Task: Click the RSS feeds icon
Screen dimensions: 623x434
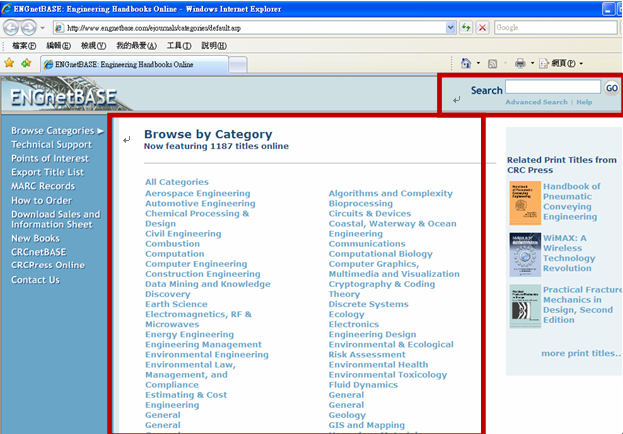Action: [492, 64]
